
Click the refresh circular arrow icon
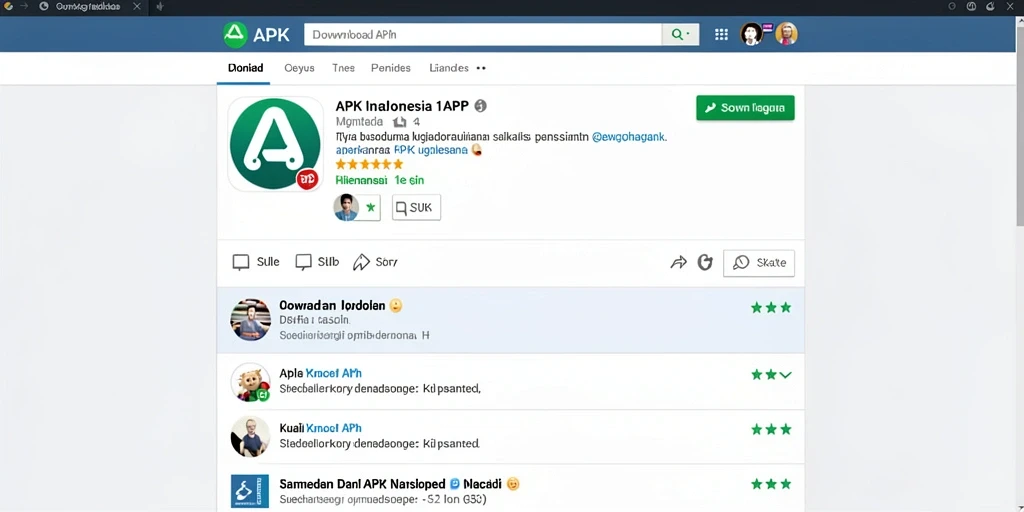coord(705,263)
